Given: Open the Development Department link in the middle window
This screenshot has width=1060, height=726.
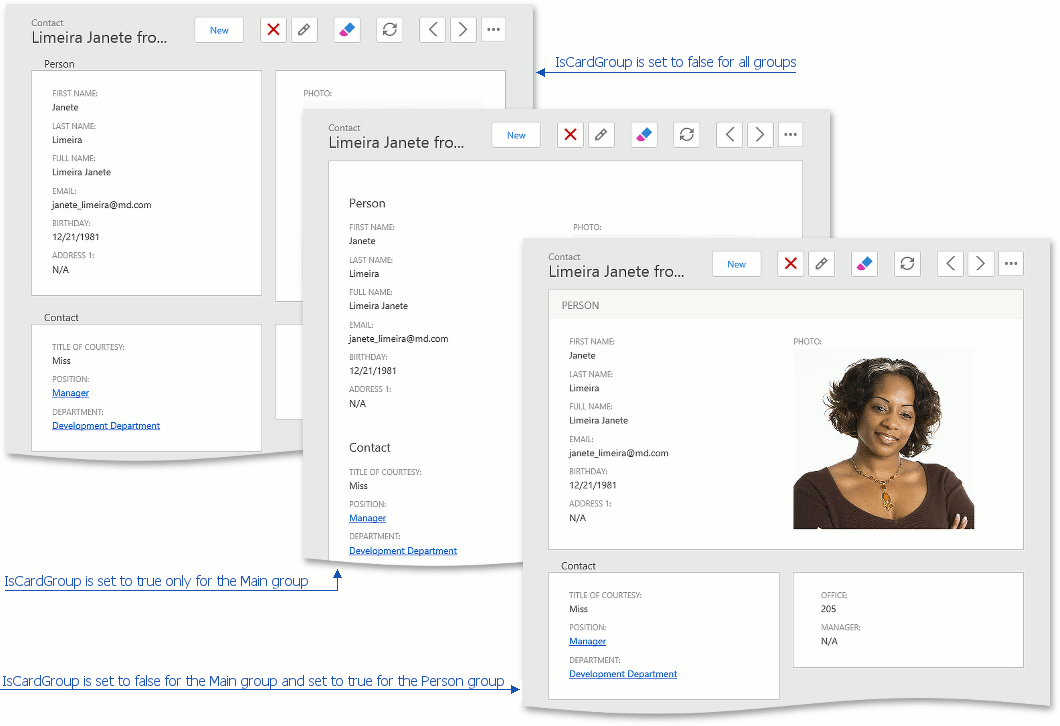Looking at the screenshot, I should pyautogui.click(x=403, y=551).
